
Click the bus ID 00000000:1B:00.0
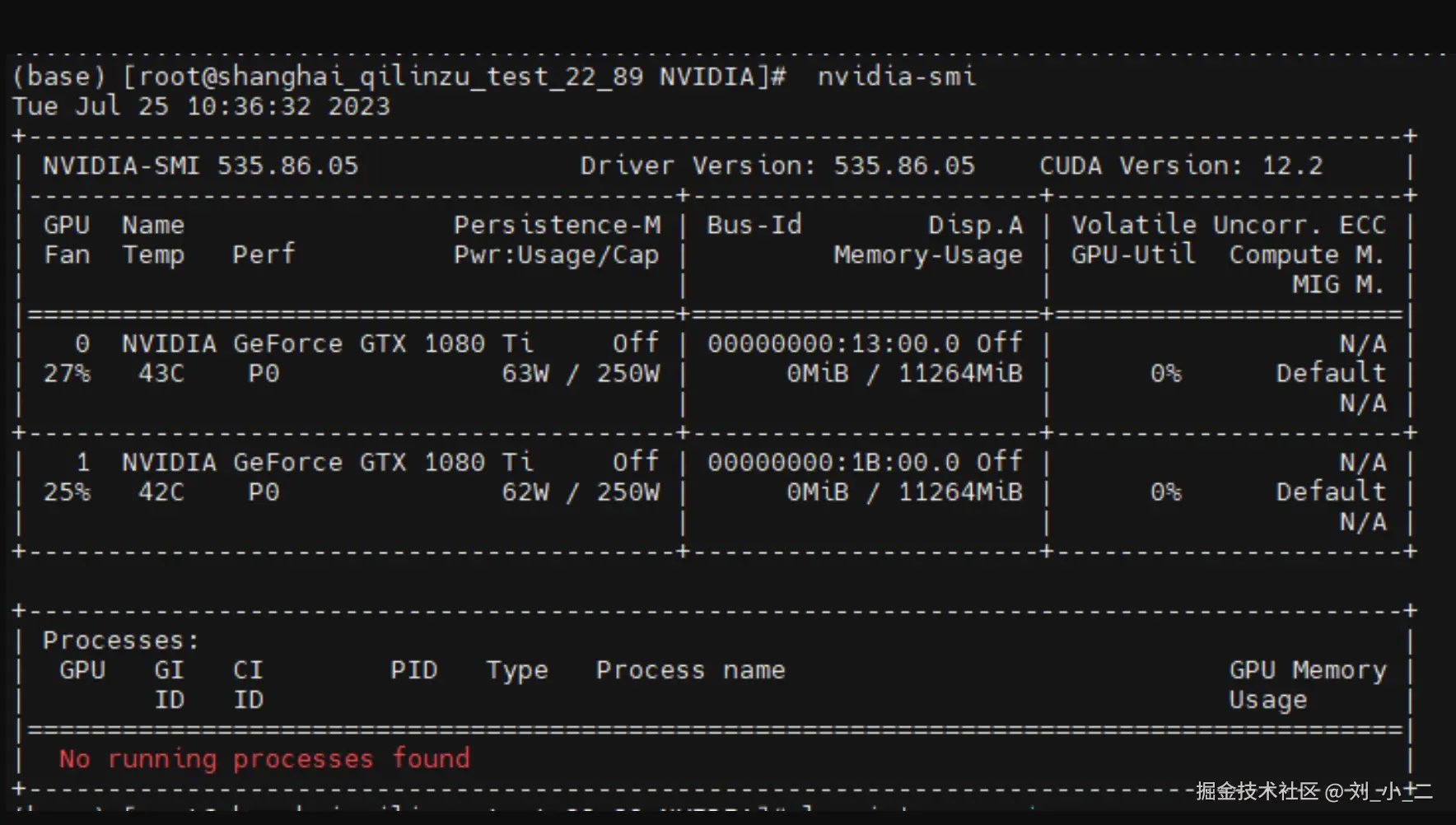(x=833, y=462)
